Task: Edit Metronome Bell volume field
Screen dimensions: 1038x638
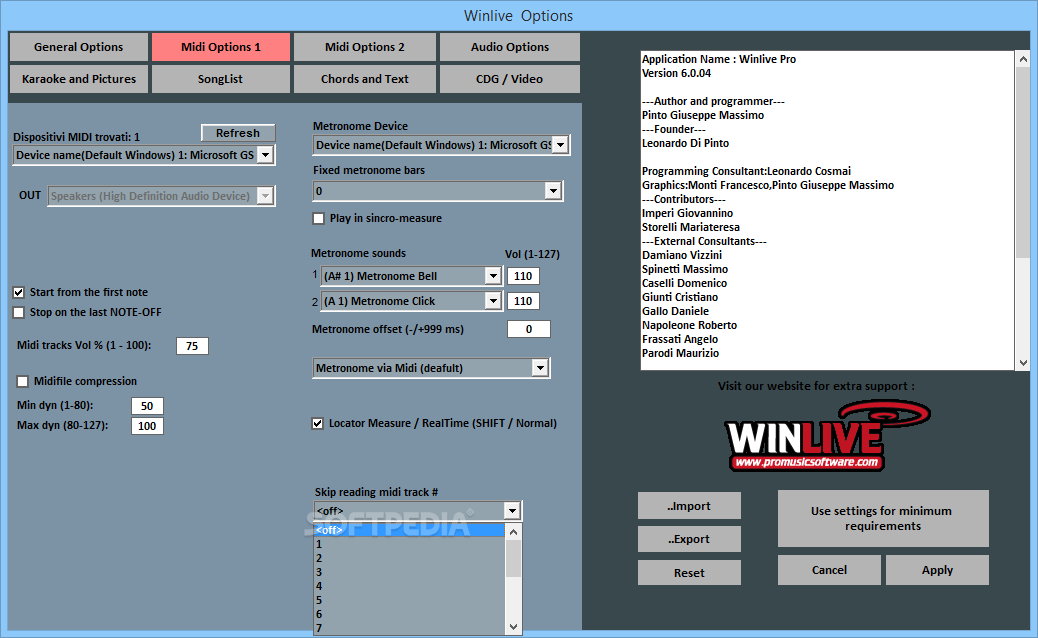Action: pos(523,276)
